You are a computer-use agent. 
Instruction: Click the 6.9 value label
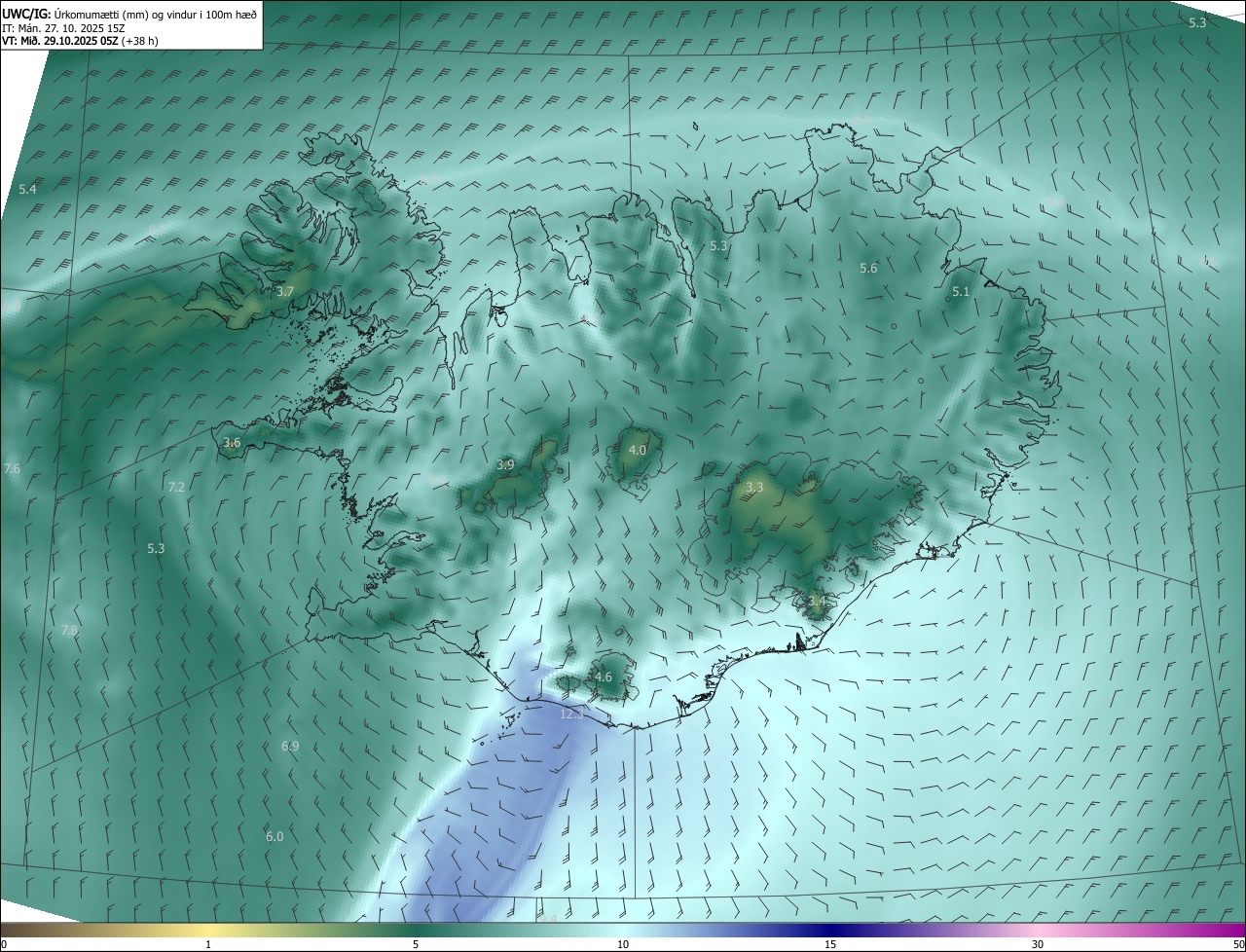point(290,747)
